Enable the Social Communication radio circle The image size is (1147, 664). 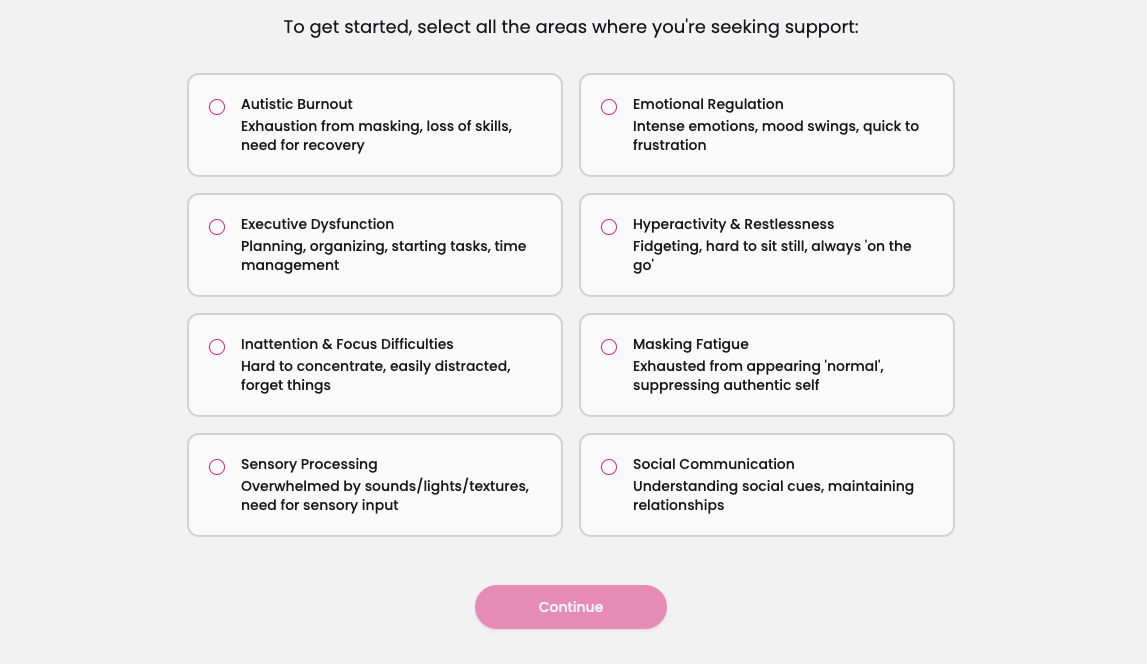tap(609, 467)
